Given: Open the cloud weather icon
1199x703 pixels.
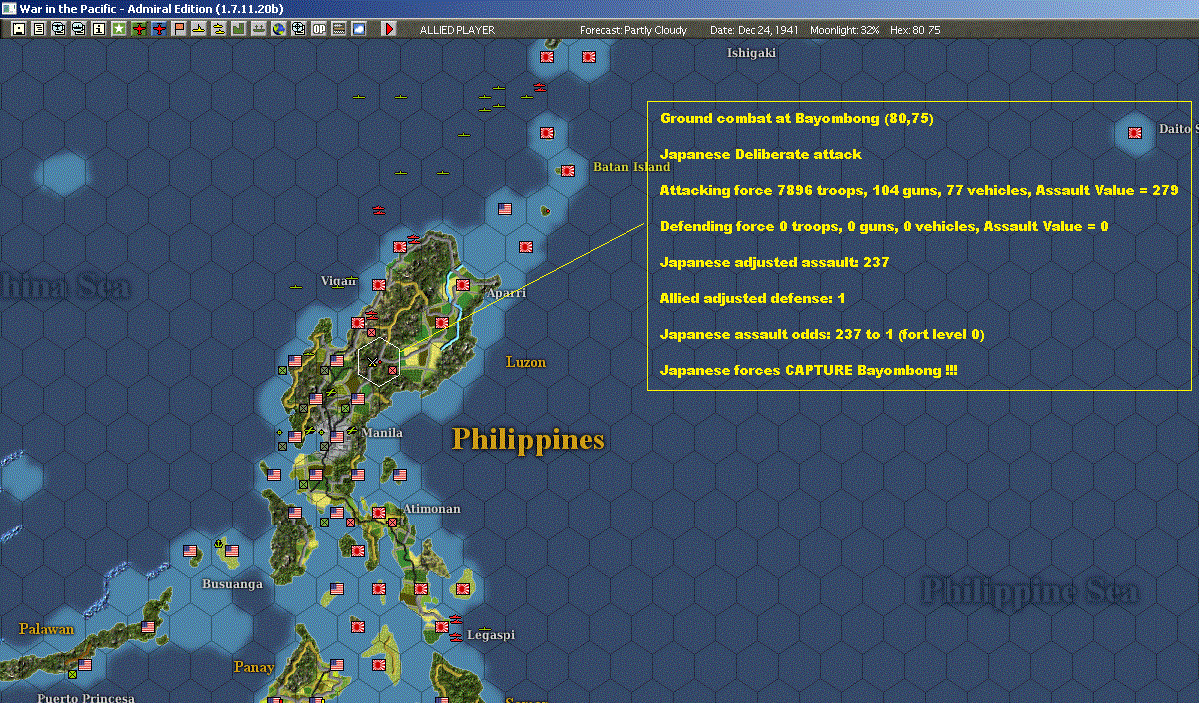Looking at the screenshot, I should click(x=358, y=28).
